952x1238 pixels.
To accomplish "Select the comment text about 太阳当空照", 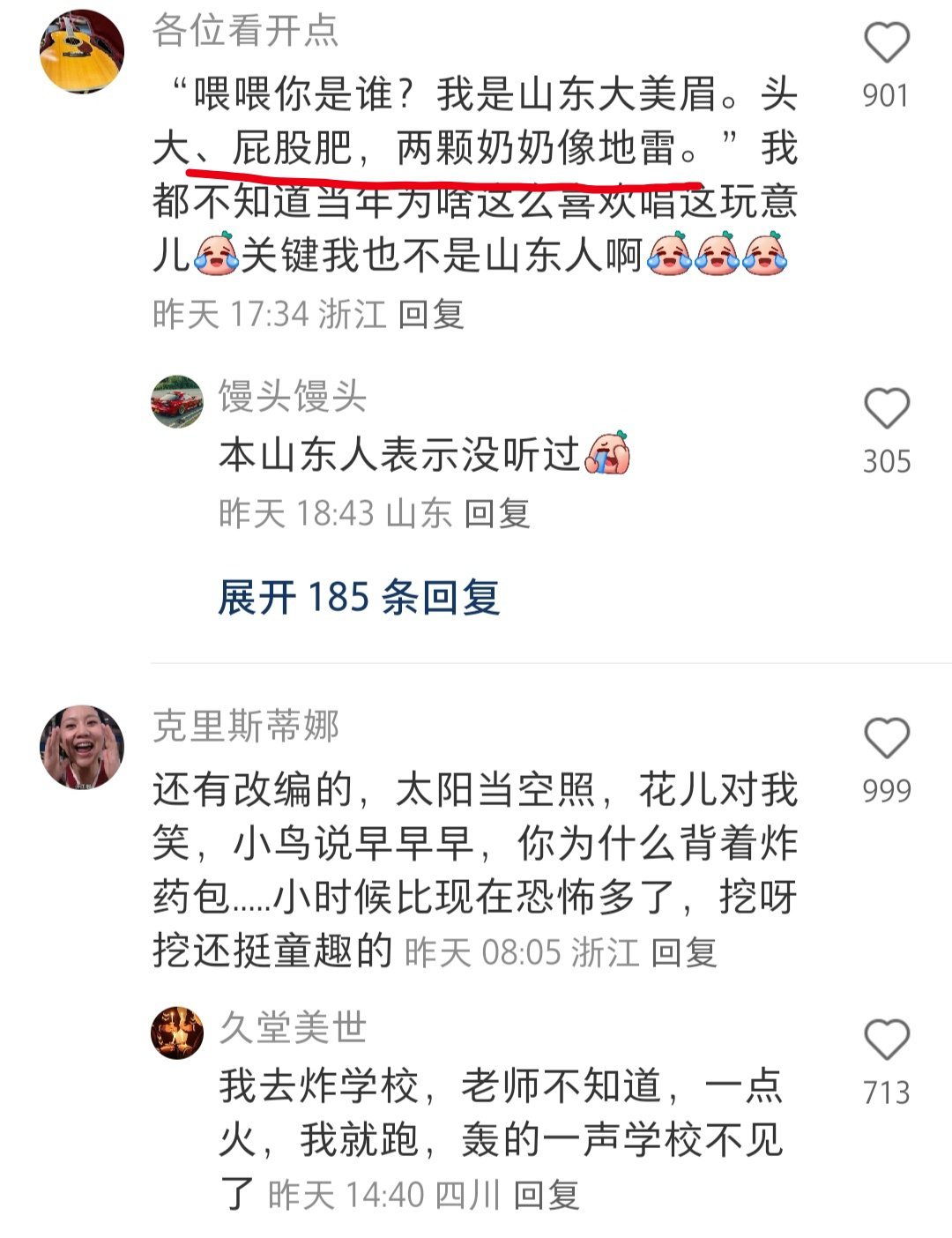I will (x=475, y=870).
